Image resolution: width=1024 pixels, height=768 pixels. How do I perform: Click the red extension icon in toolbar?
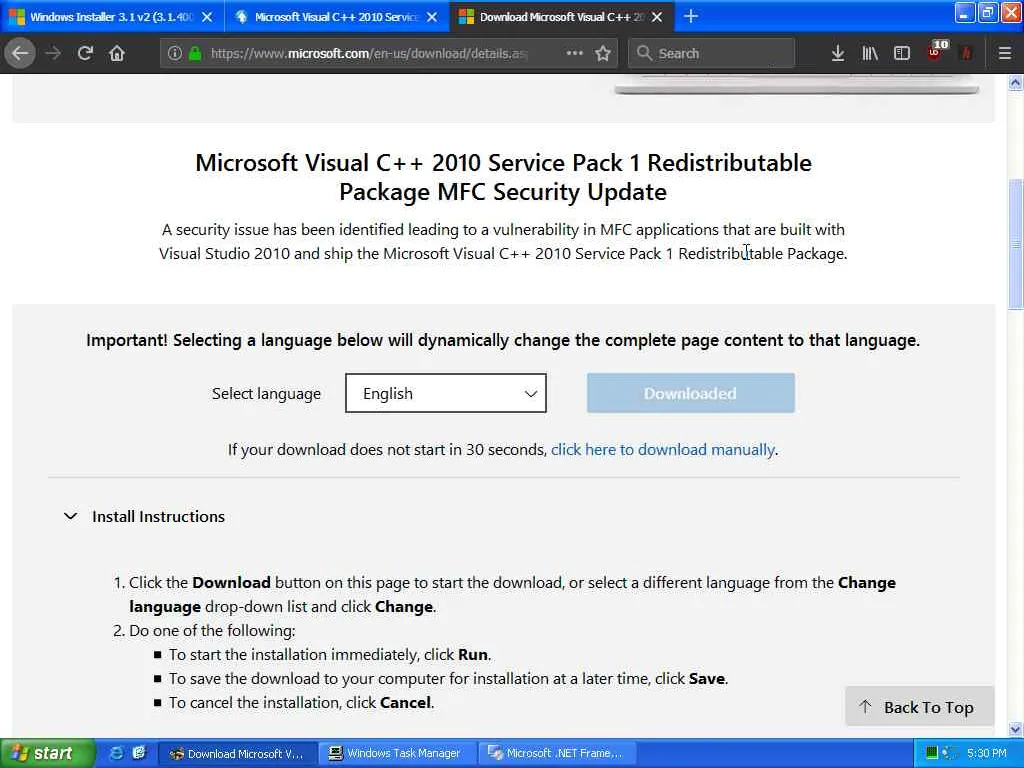(x=967, y=54)
